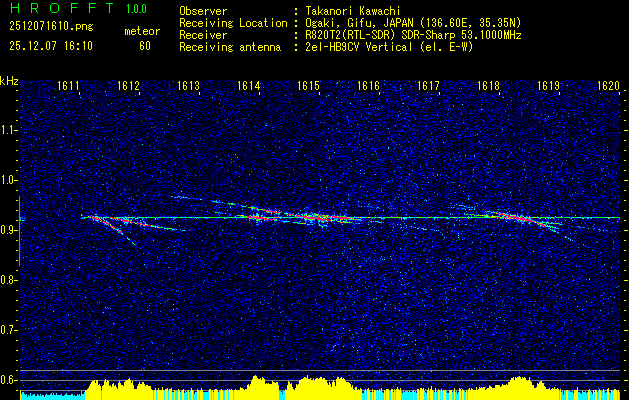Click the 1613 time axis marker
Image resolution: width=629 pixels, height=400 pixels.
(x=189, y=85)
